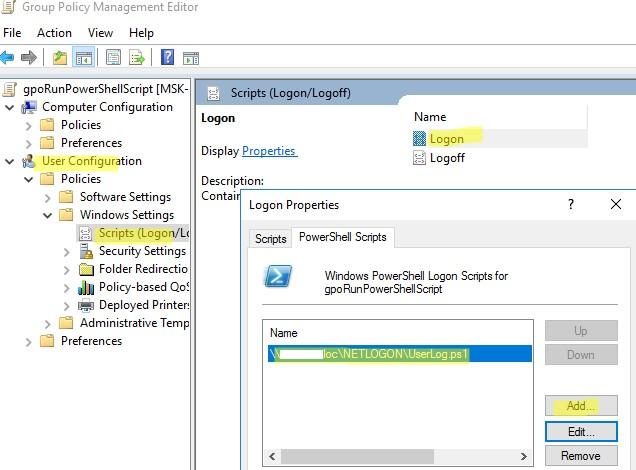The height and width of the screenshot is (470, 636).
Task: Click the Deployed Printers printer icon
Action: [x=86, y=305]
